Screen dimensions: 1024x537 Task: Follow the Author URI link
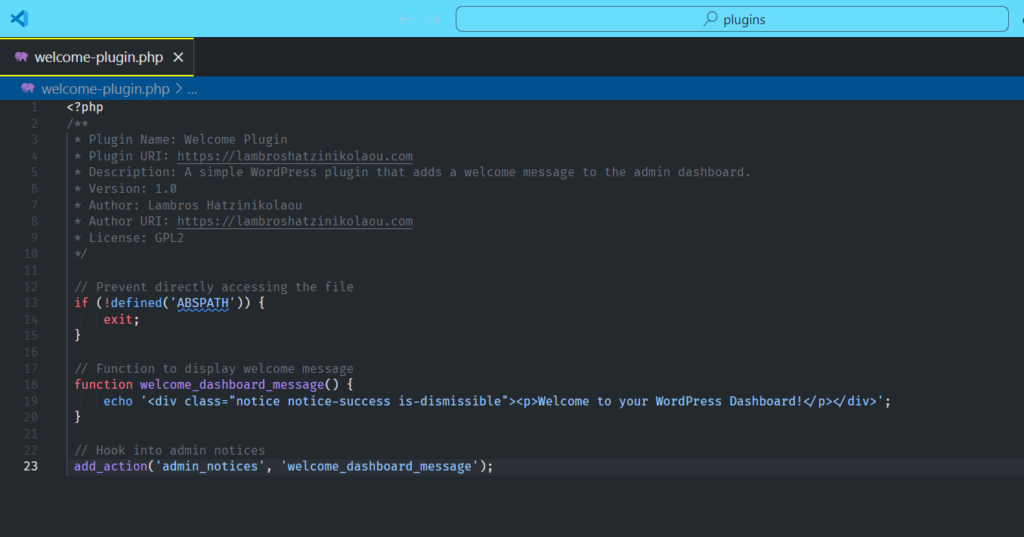294,221
